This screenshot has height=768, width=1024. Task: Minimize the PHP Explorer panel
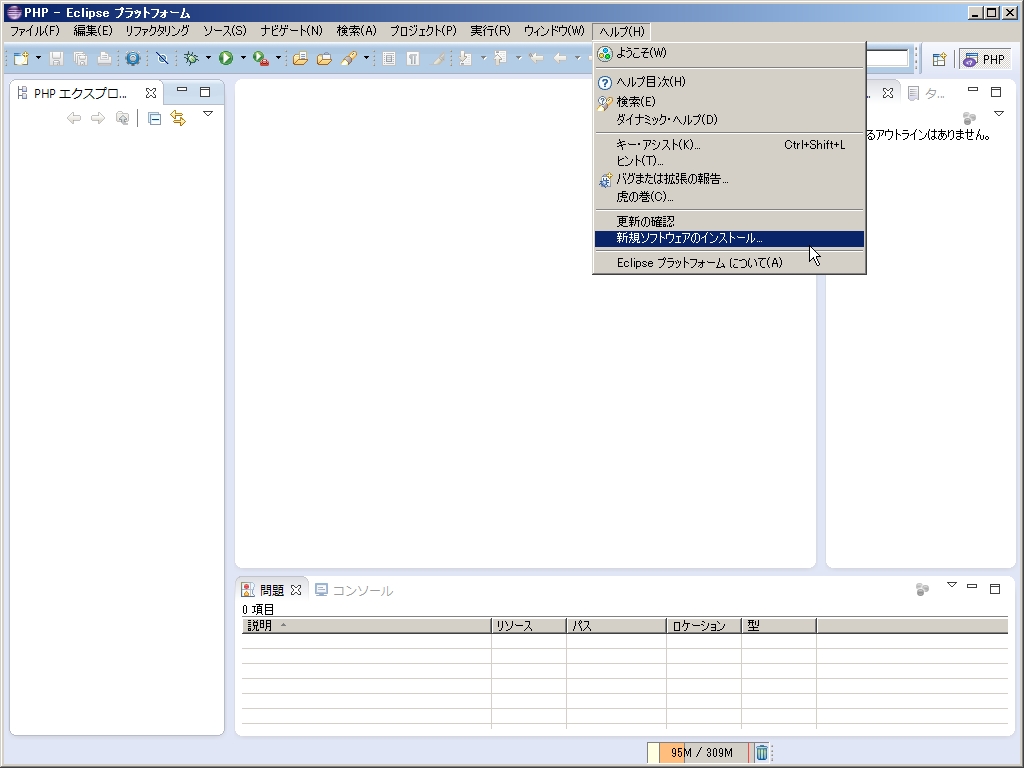click(182, 91)
